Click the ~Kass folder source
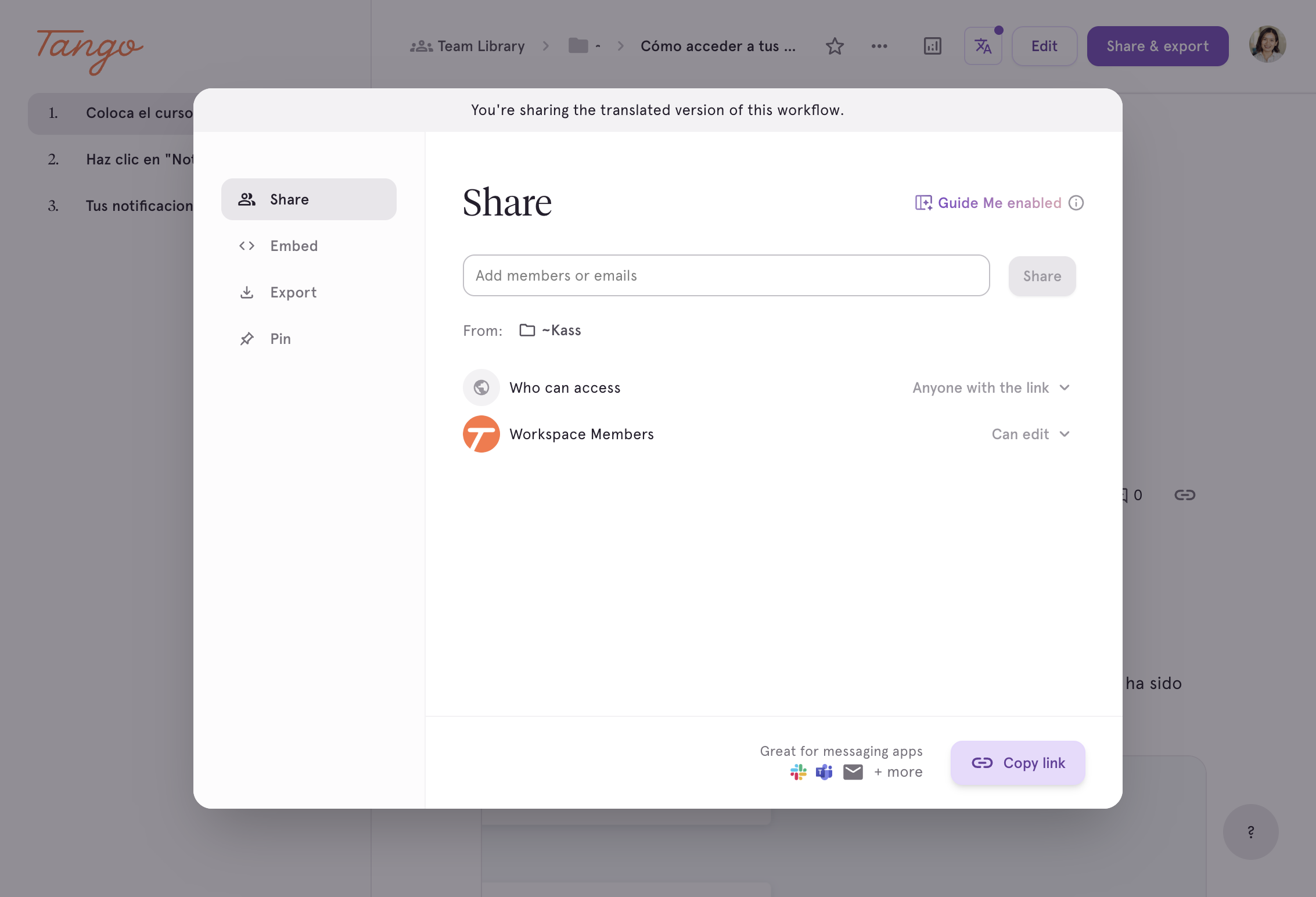 click(x=551, y=331)
